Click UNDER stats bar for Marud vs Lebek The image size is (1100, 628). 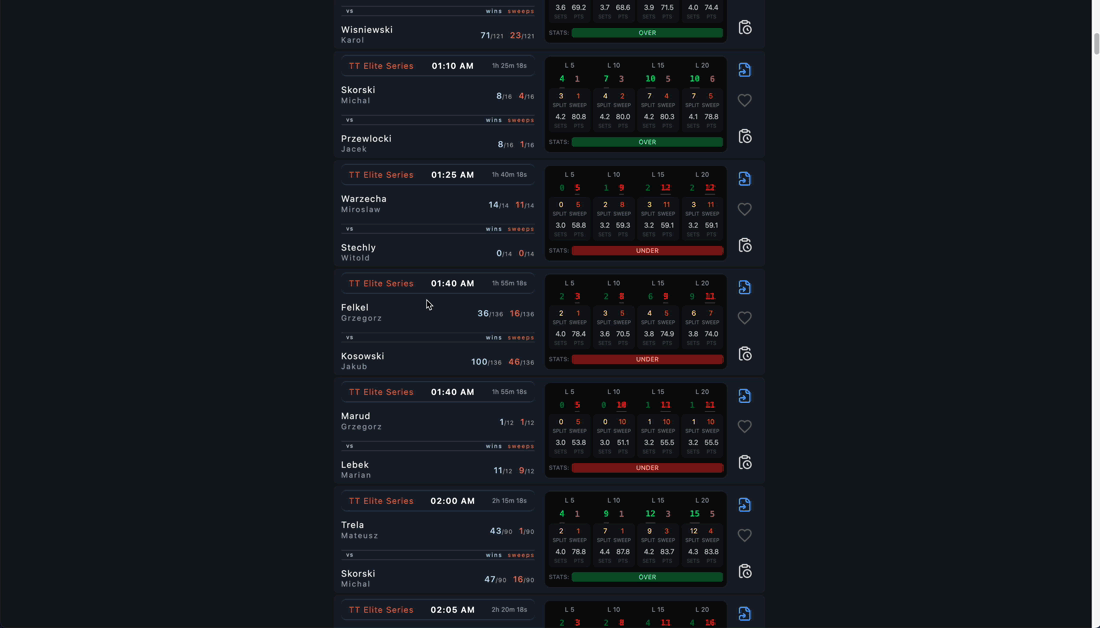click(x=647, y=468)
